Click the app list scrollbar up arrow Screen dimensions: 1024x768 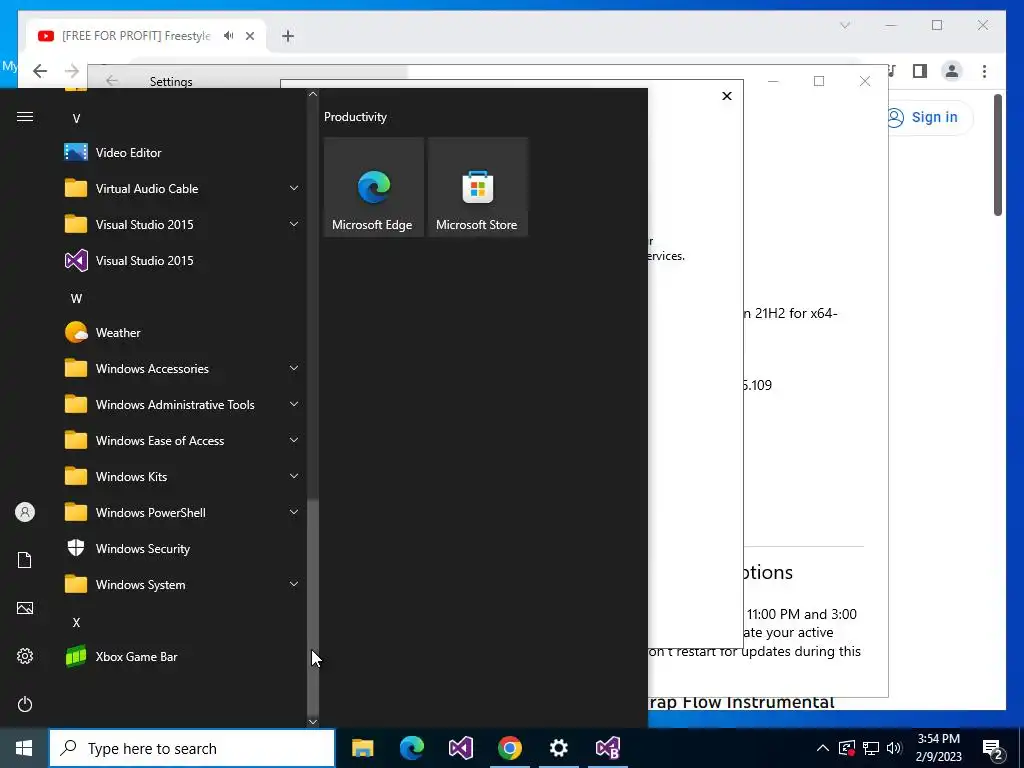coord(313,94)
